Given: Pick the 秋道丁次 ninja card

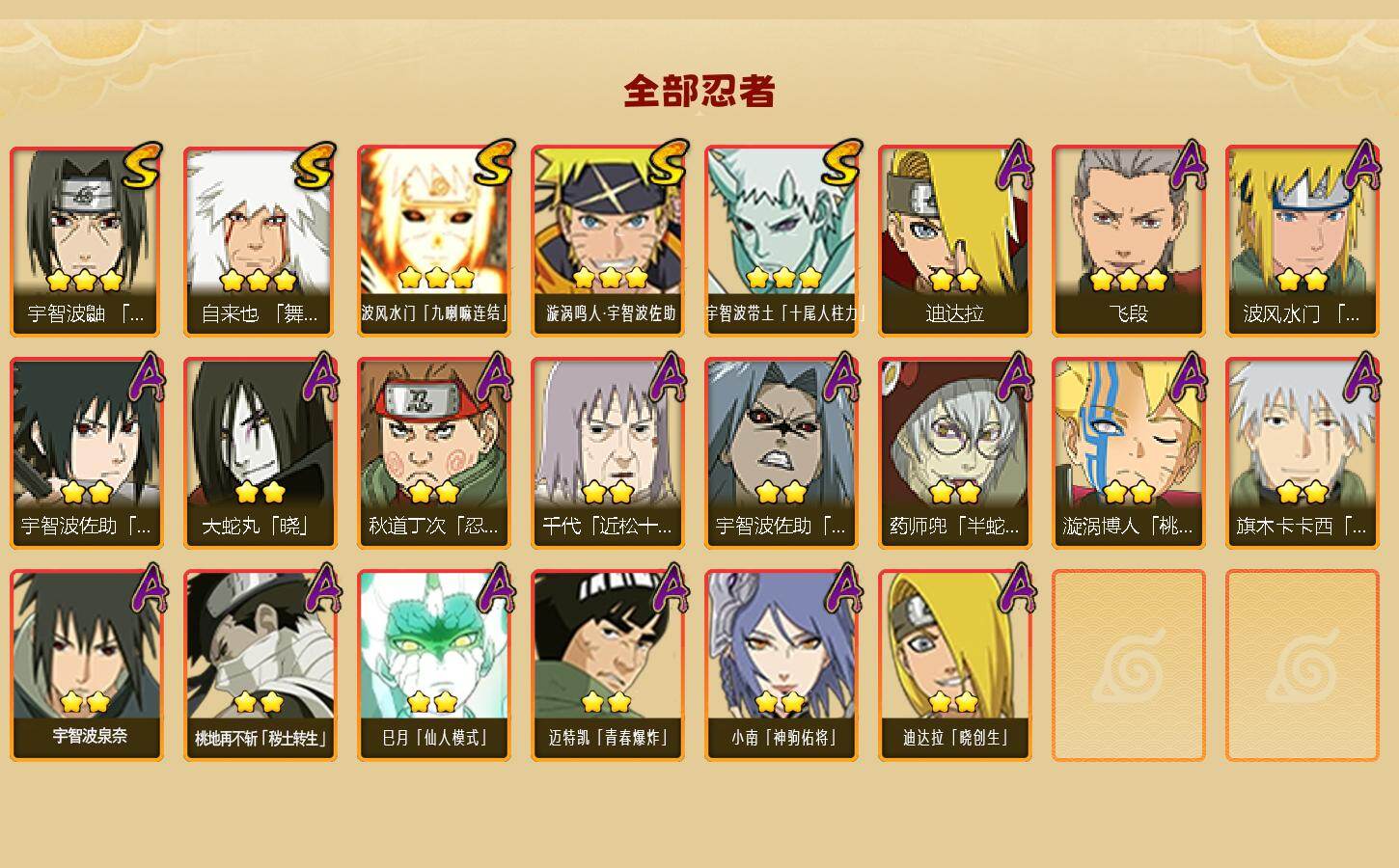Looking at the screenshot, I should click(x=433, y=453).
